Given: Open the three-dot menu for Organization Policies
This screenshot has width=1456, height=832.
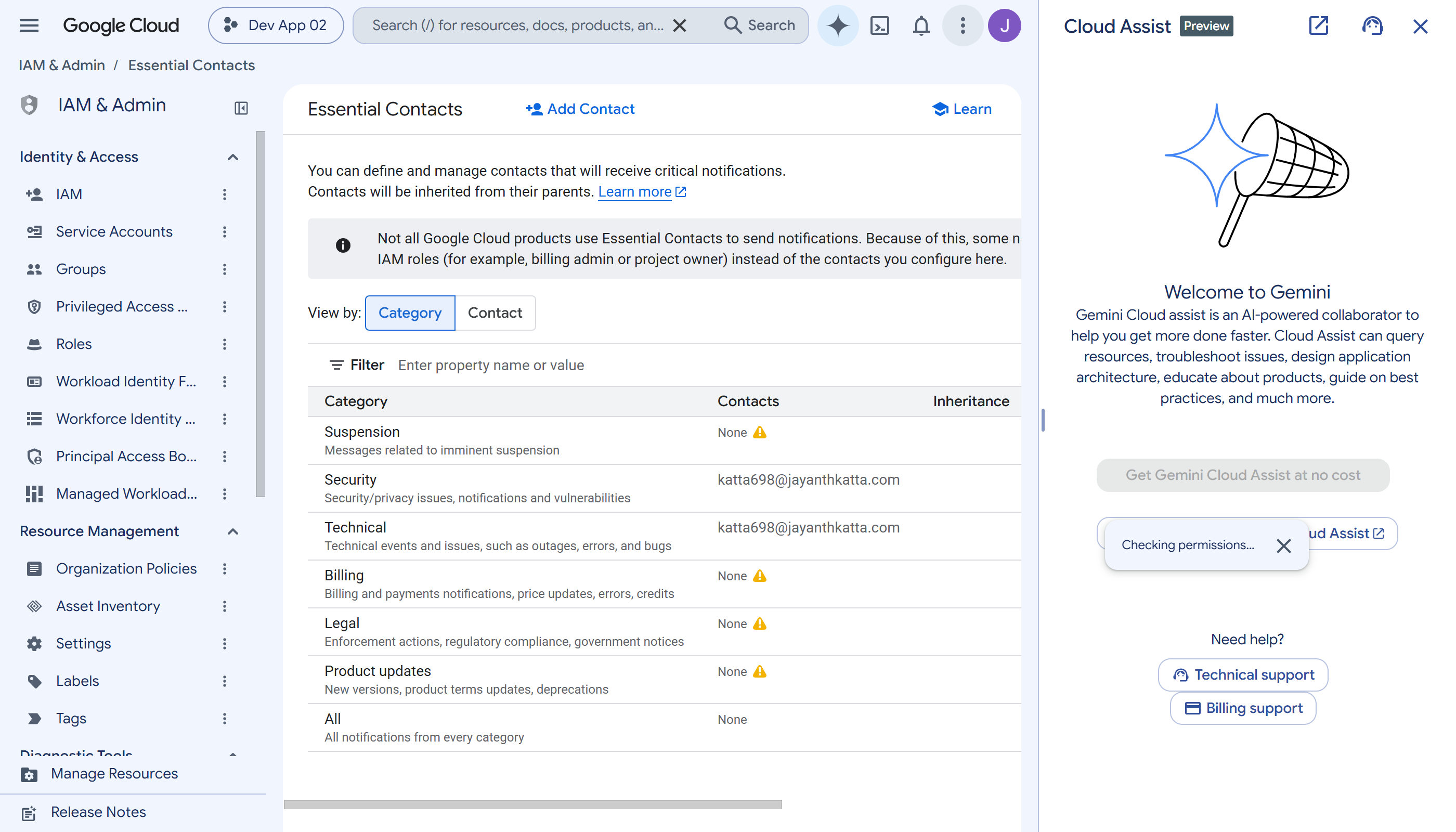Looking at the screenshot, I should (225, 568).
